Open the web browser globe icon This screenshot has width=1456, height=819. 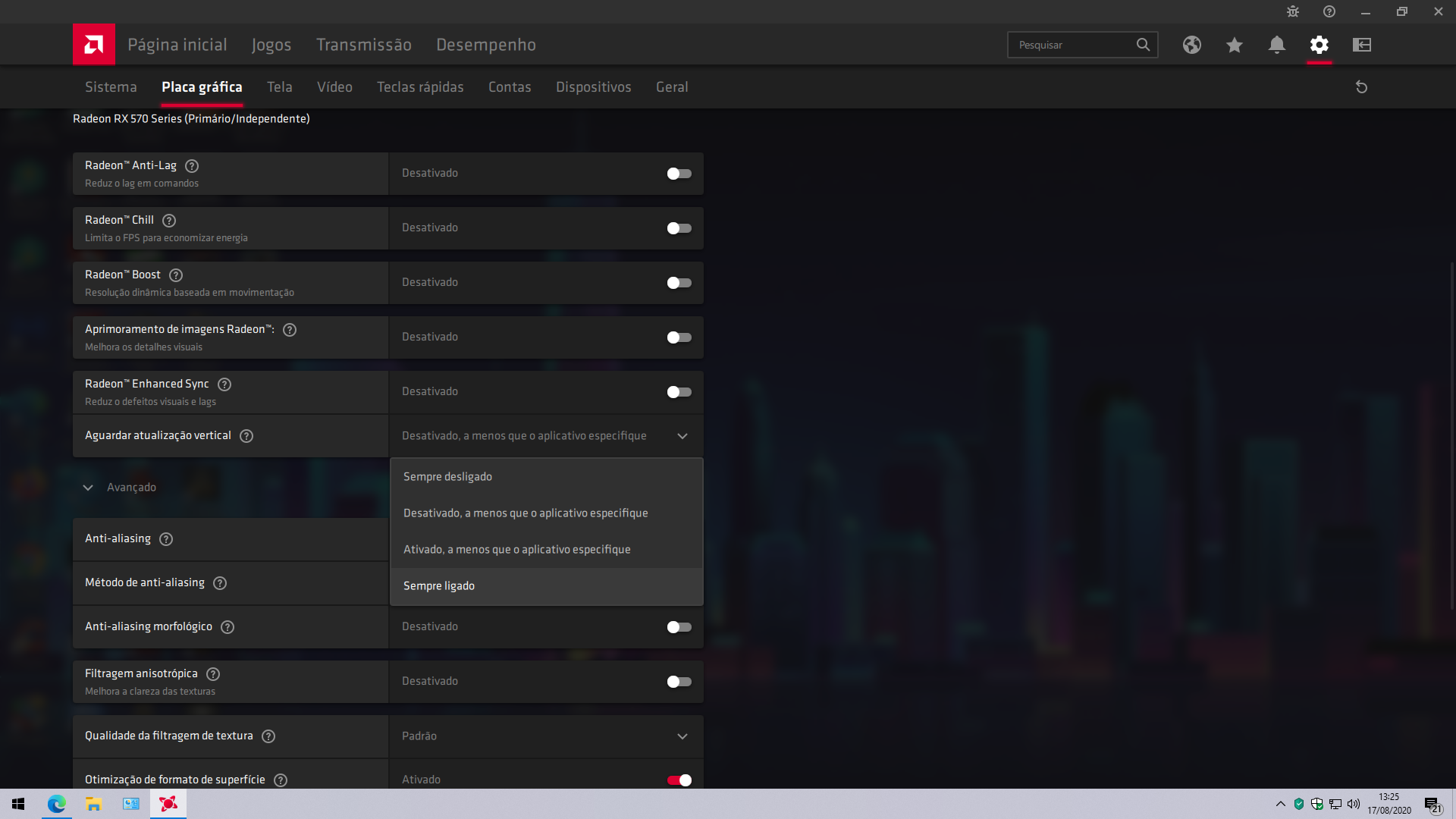click(x=1192, y=45)
